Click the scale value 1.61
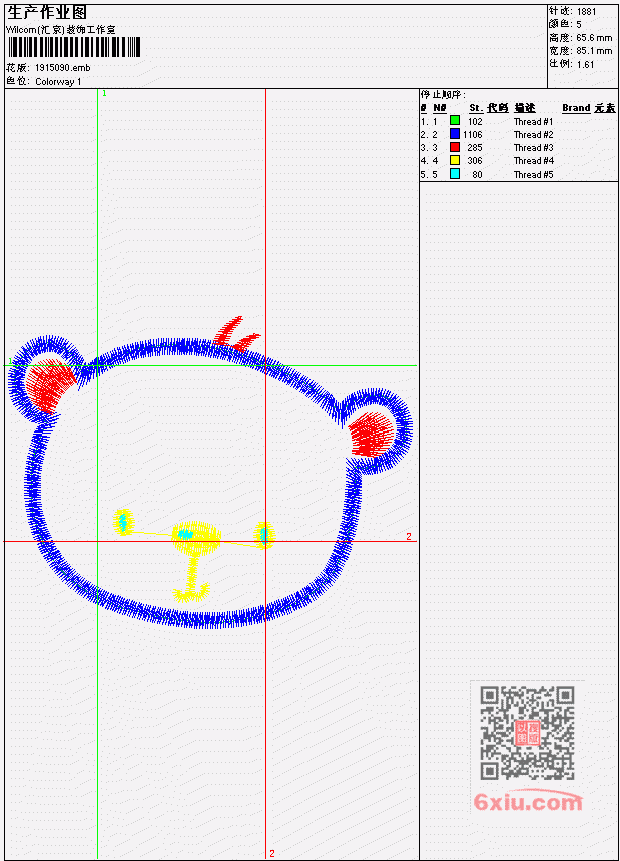Viewport: 620px width, 861px height. pos(585,64)
